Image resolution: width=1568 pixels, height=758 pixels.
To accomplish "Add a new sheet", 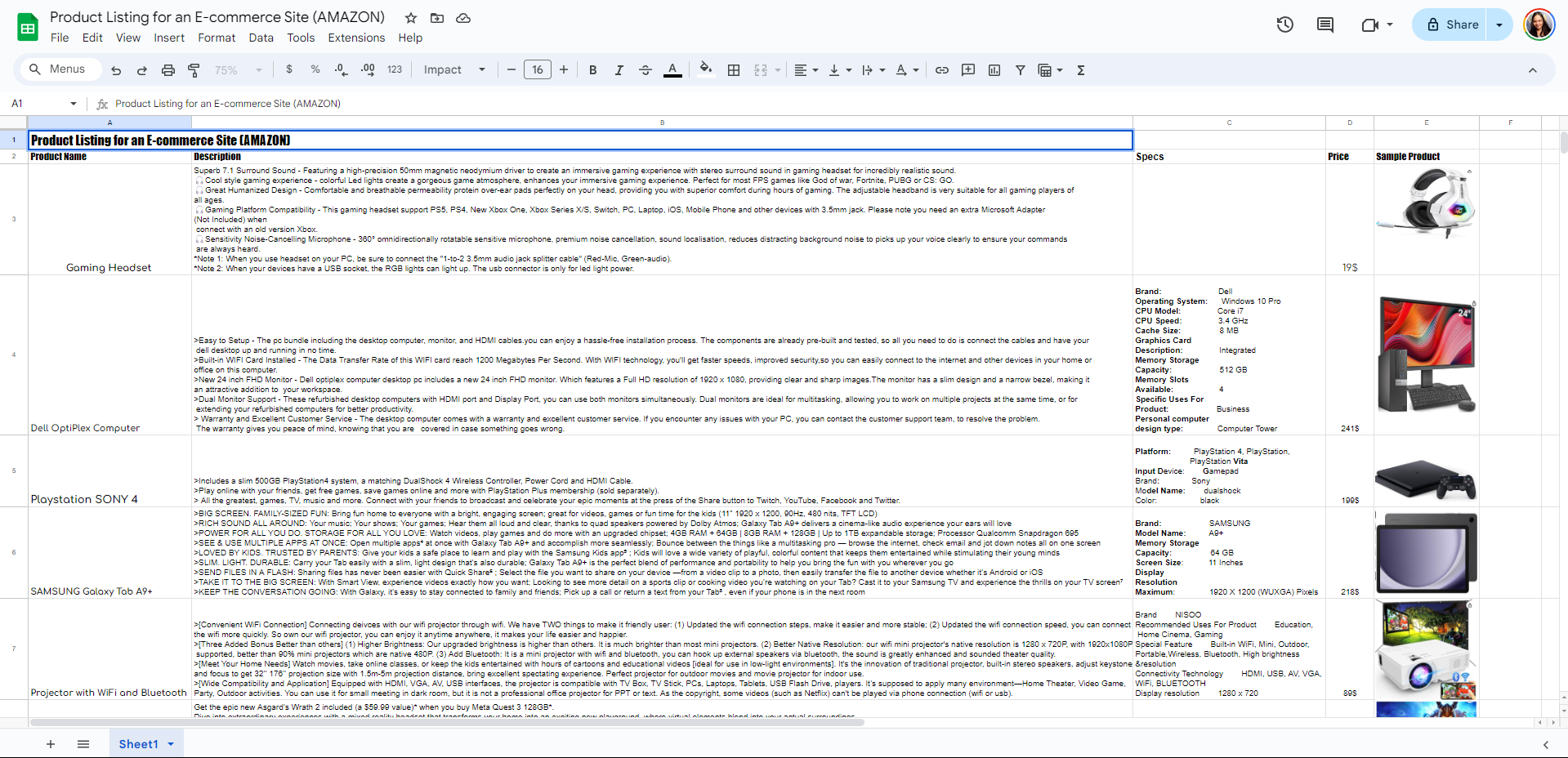I will pyautogui.click(x=51, y=744).
